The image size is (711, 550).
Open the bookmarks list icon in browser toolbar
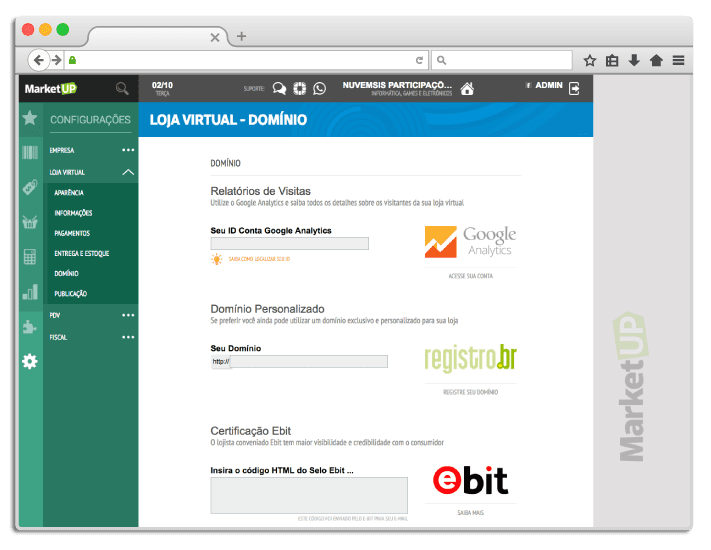pos(612,60)
